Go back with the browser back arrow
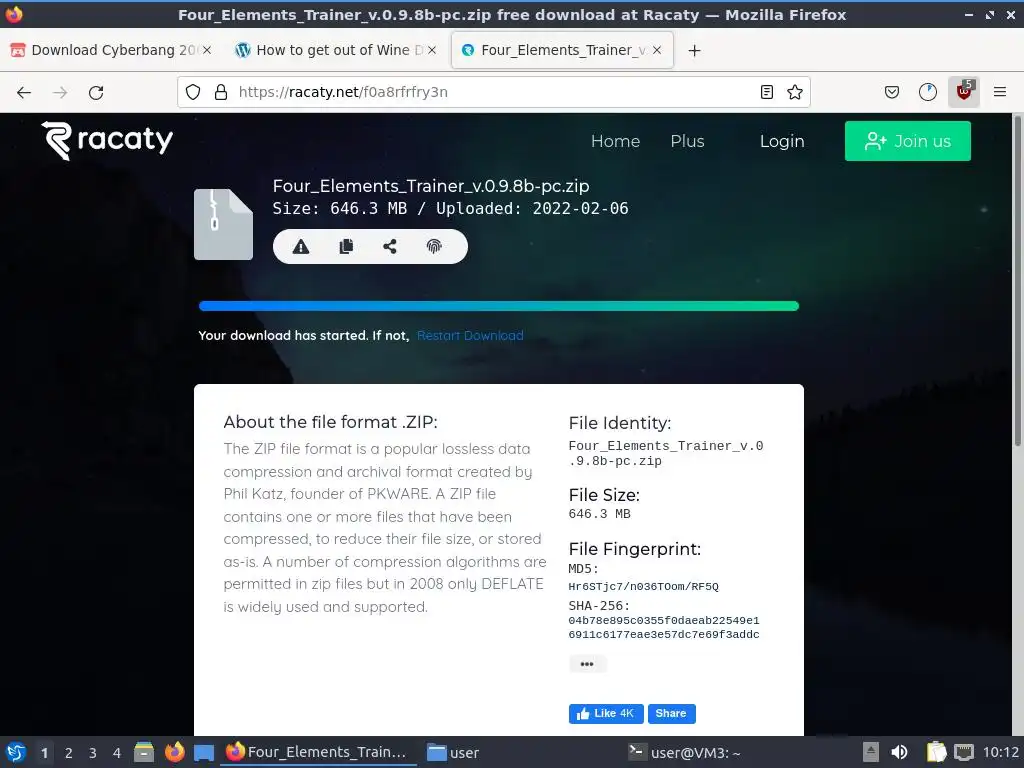The width and height of the screenshot is (1024, 768). click(x=24, y=93)
